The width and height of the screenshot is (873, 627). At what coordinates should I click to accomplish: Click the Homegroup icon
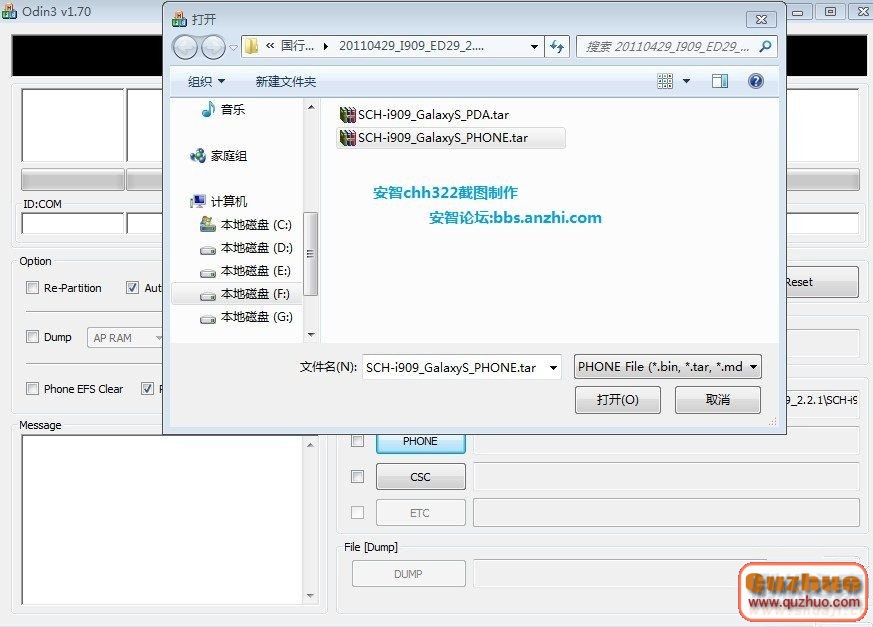pos(198,156)
